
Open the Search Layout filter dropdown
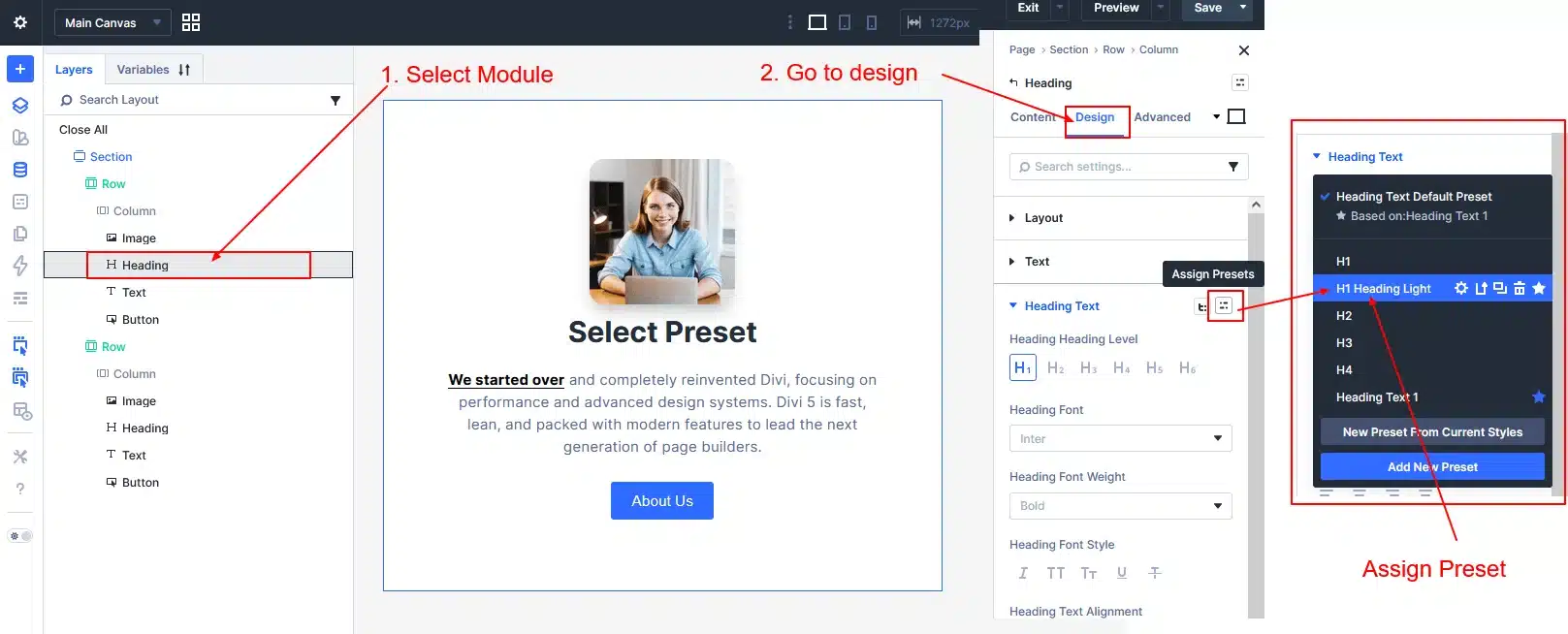tap(336, 100)
